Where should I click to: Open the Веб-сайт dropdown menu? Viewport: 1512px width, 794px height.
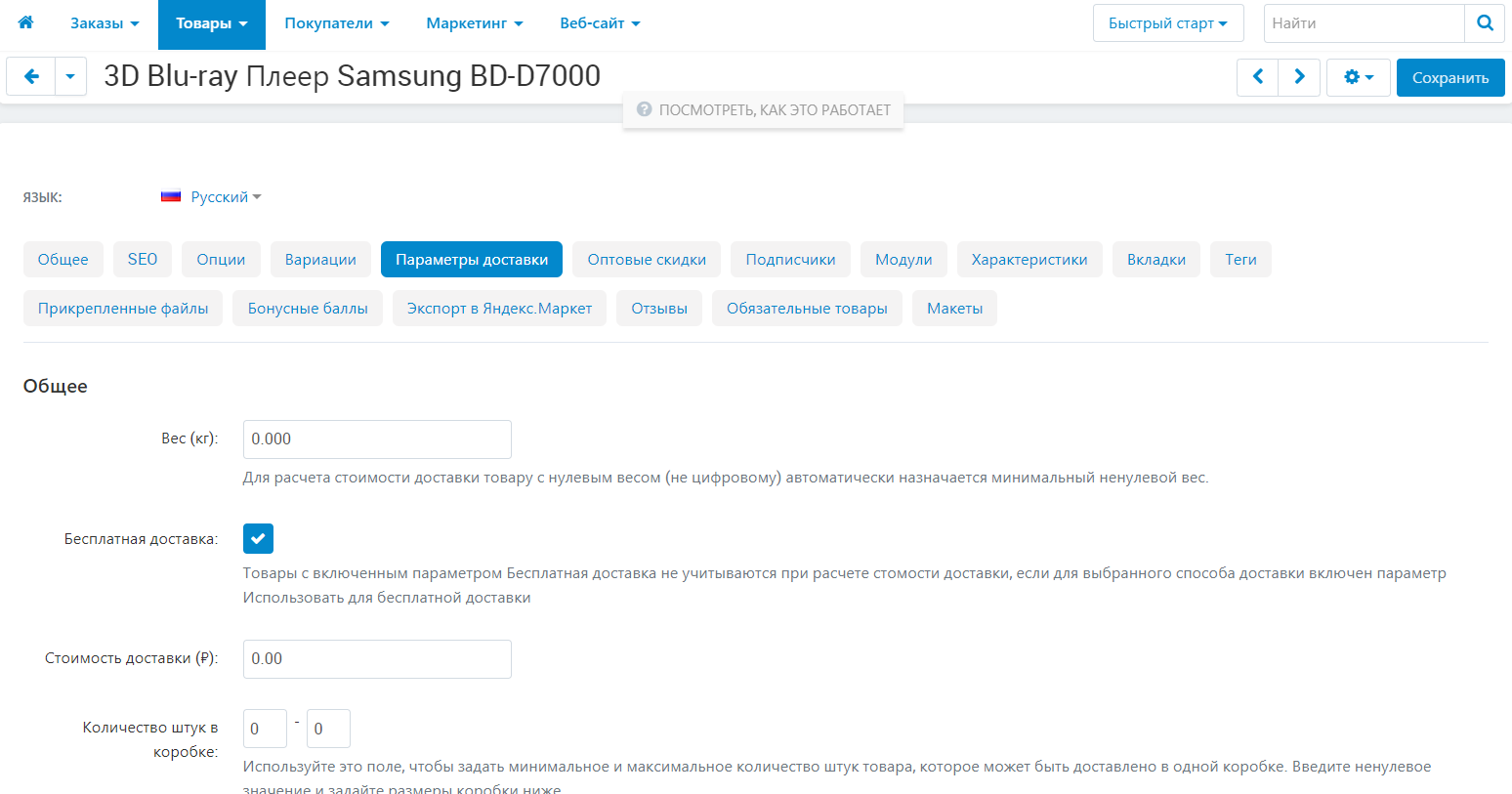(x=600, y=23)
